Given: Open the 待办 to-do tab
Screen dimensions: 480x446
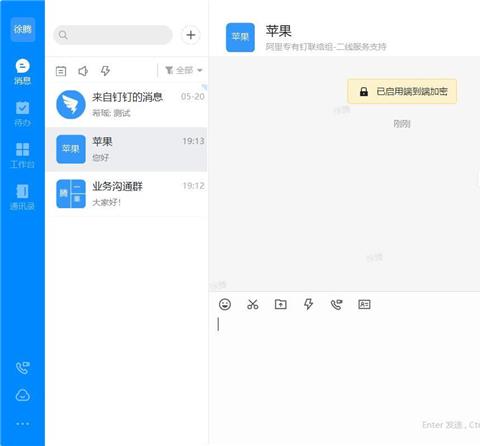Looking at the screenshot, I should tap(23, 114).
